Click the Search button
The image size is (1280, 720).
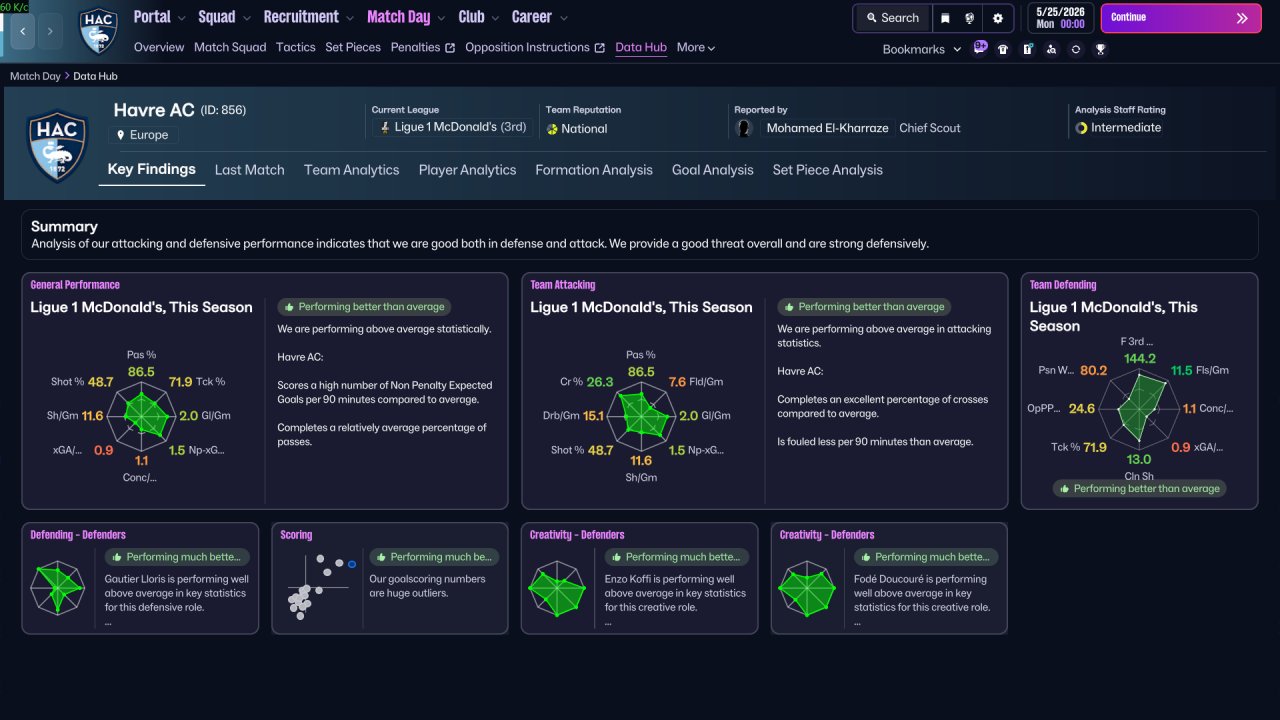(x=892, y=18)
